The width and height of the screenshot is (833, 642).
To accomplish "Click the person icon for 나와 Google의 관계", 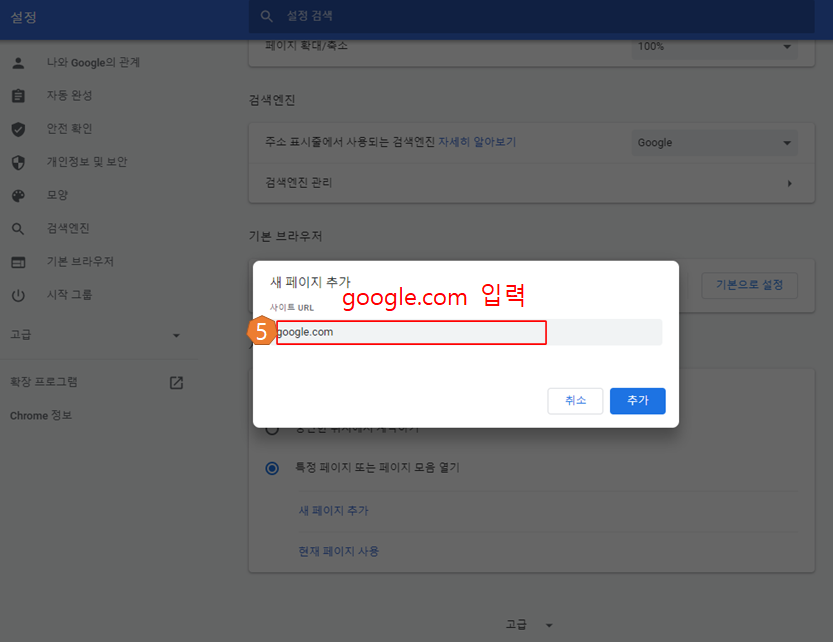I will click(18, 63).
